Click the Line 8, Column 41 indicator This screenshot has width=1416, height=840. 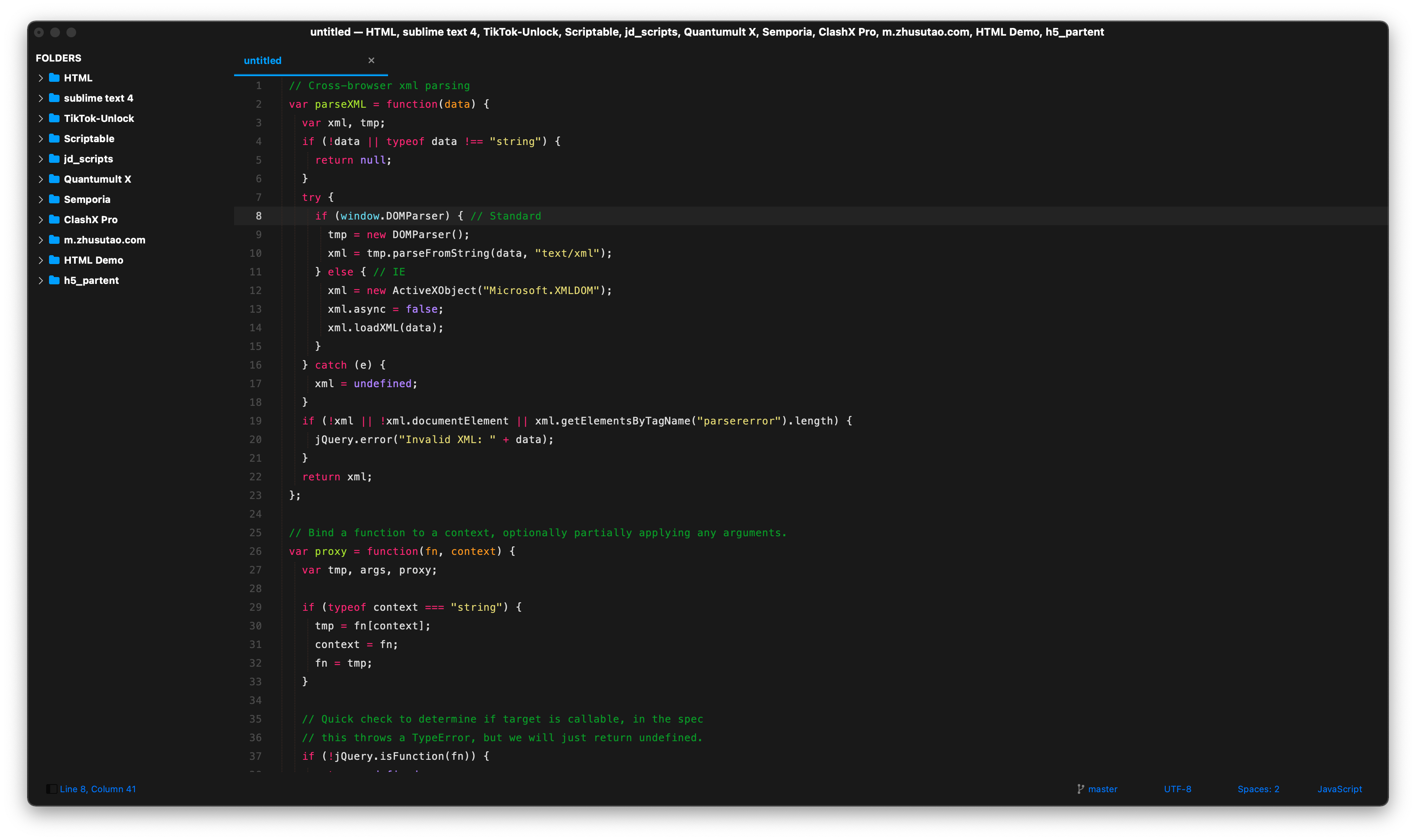pyautogui.click(x=98, y=789)
